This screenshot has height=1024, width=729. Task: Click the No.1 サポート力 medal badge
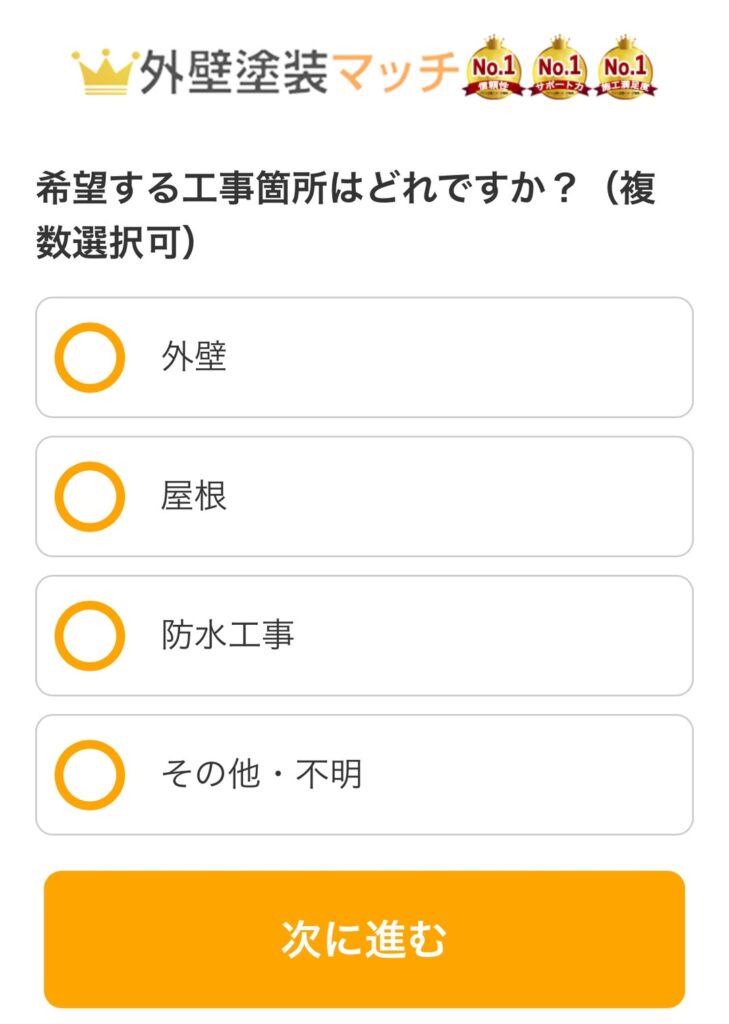pos(559,69)
